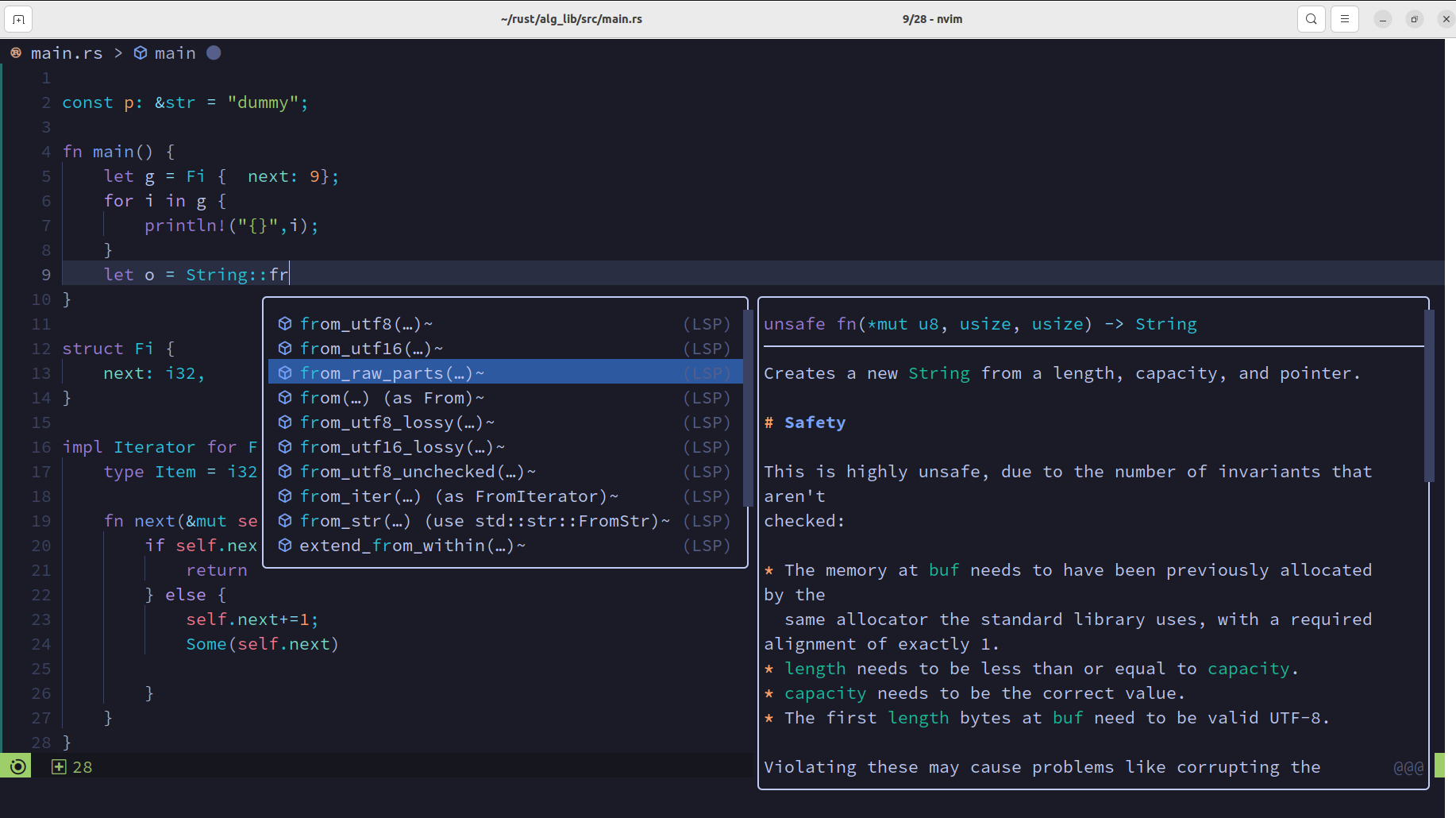This screenshot has width=1456, height=818.
Task: Click the Rust file icon beside main.rs
Action: point(16,52)
